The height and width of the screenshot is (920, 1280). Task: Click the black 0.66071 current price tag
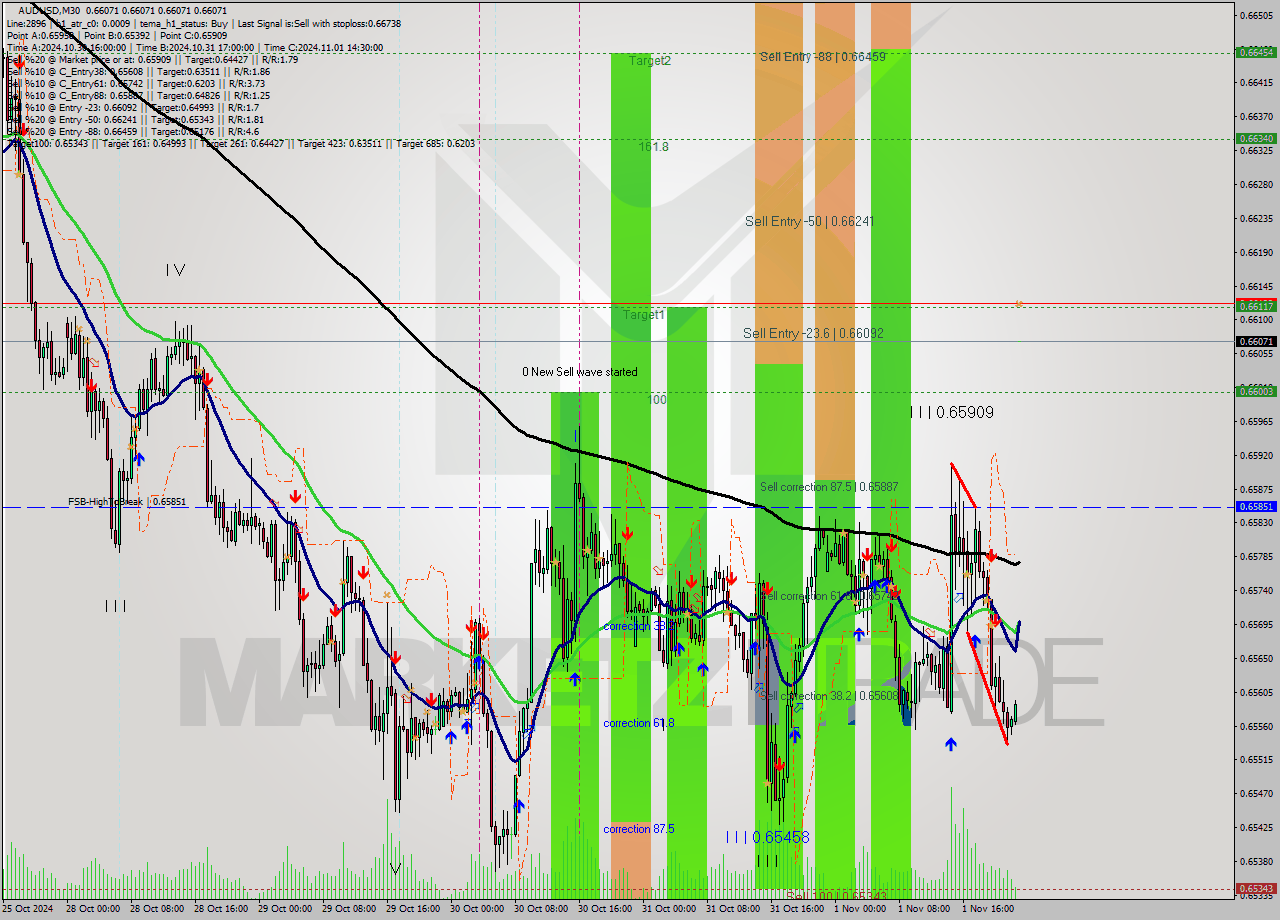click(x=1256, y=341)
